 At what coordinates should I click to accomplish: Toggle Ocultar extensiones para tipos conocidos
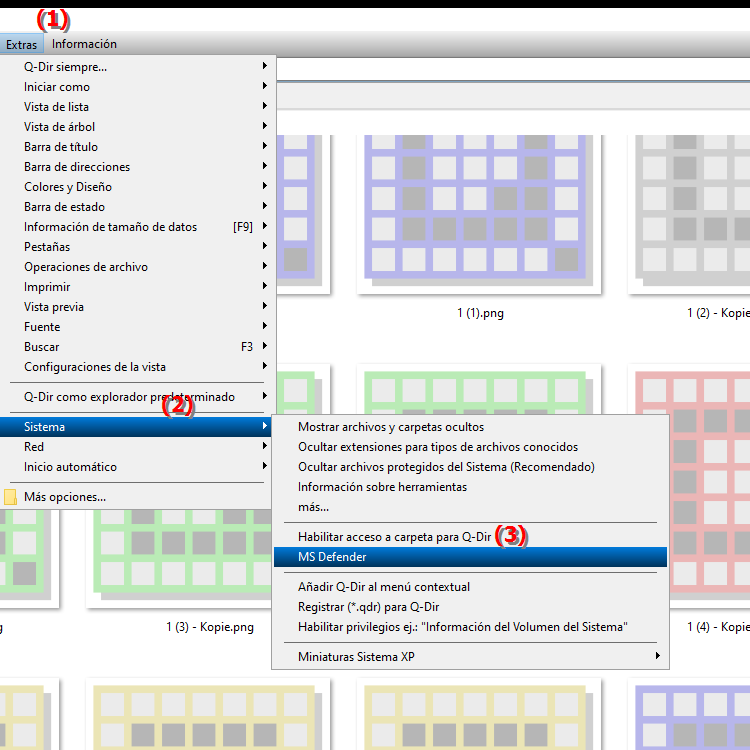[470, 447]
